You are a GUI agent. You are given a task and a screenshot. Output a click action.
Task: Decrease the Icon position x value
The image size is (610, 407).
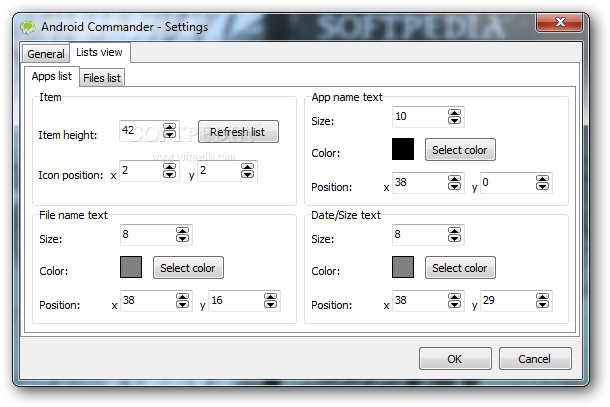click(169, 174)
